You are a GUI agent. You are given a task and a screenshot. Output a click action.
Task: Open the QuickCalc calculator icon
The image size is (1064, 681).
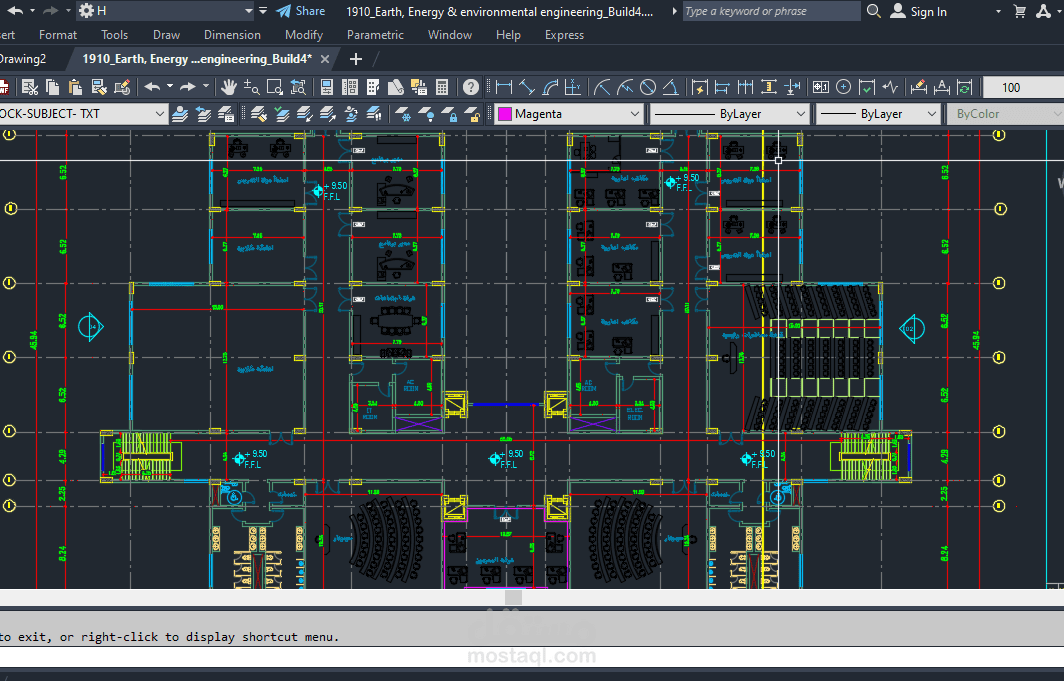coord(442,87)
